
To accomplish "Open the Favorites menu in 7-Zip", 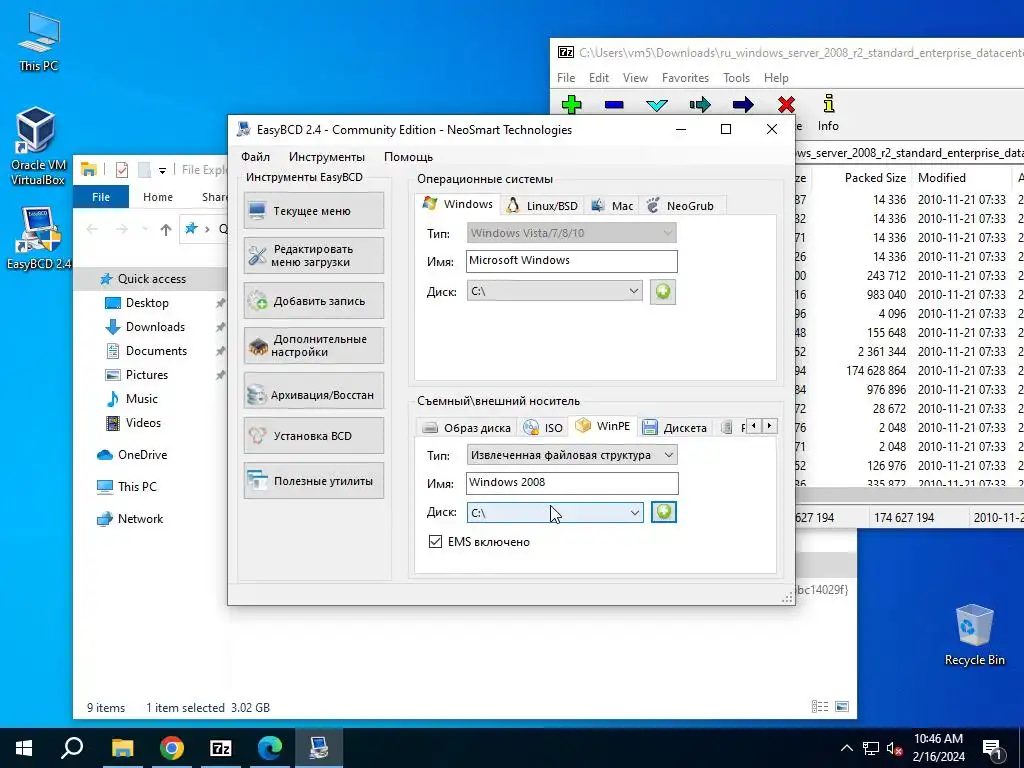I will [x=685, y=78].
